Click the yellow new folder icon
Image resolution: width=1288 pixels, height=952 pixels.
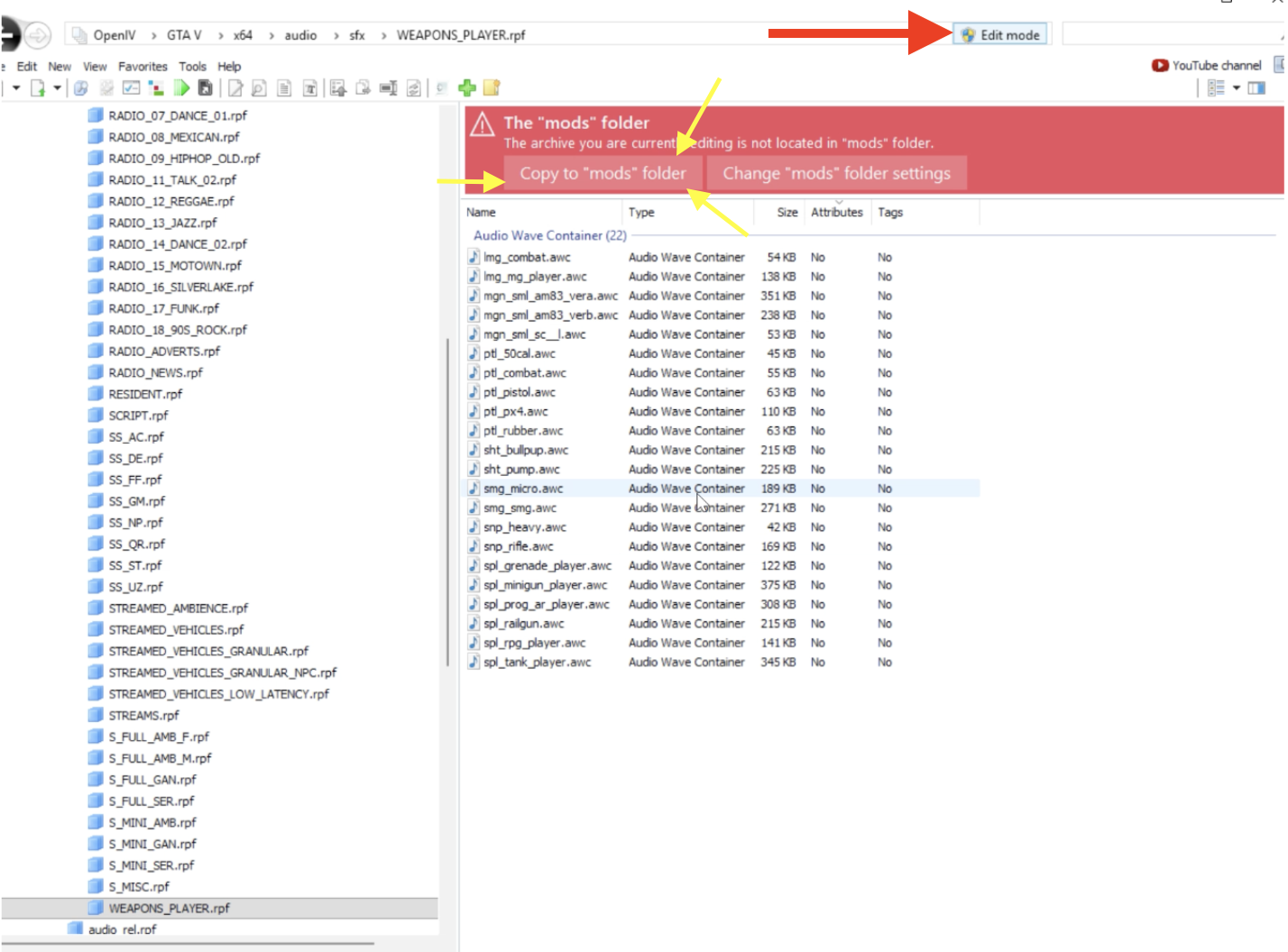point(492,87)
